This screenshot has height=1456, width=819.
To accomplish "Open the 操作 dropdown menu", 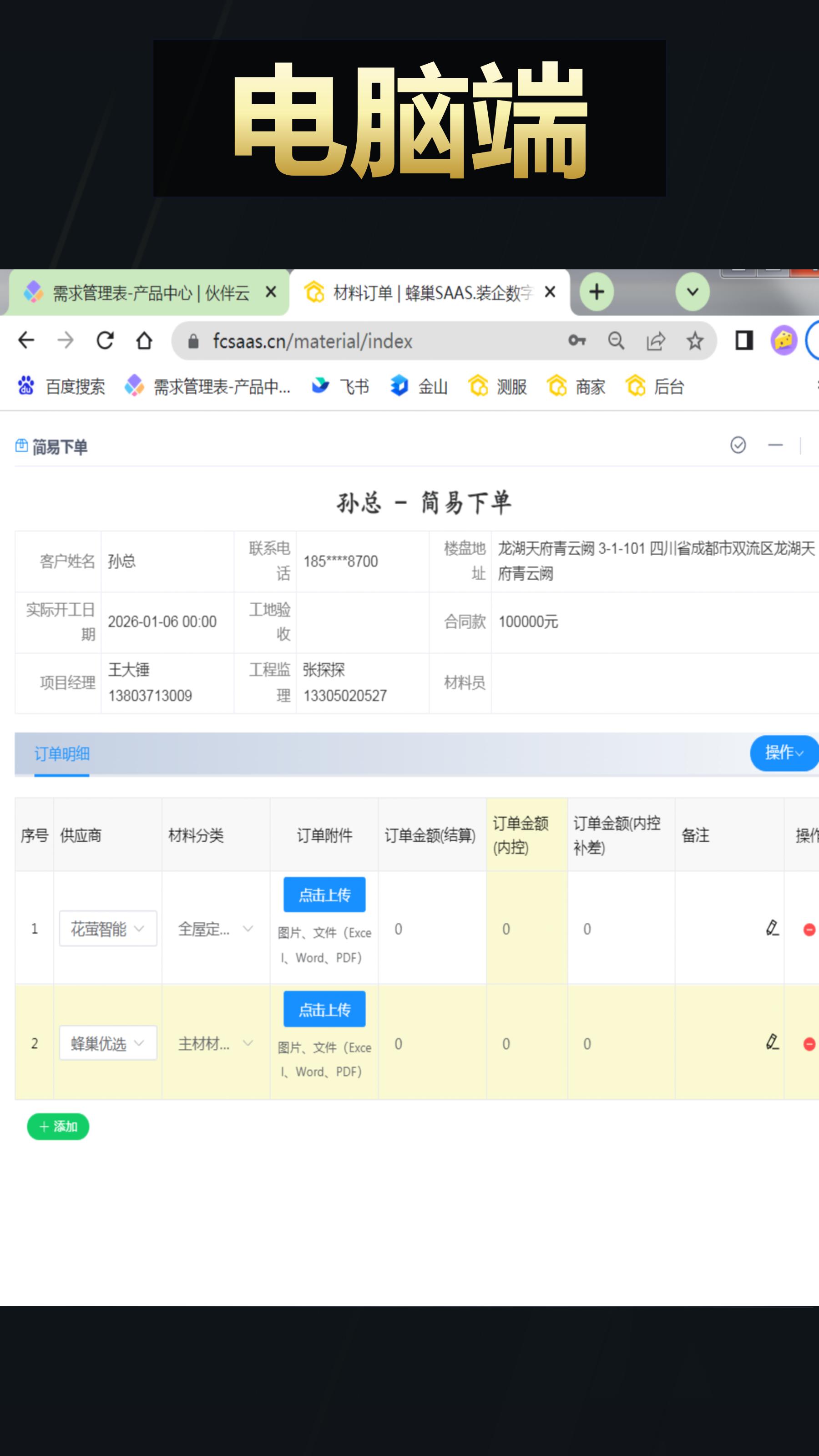I will click(x=784, y=753).
